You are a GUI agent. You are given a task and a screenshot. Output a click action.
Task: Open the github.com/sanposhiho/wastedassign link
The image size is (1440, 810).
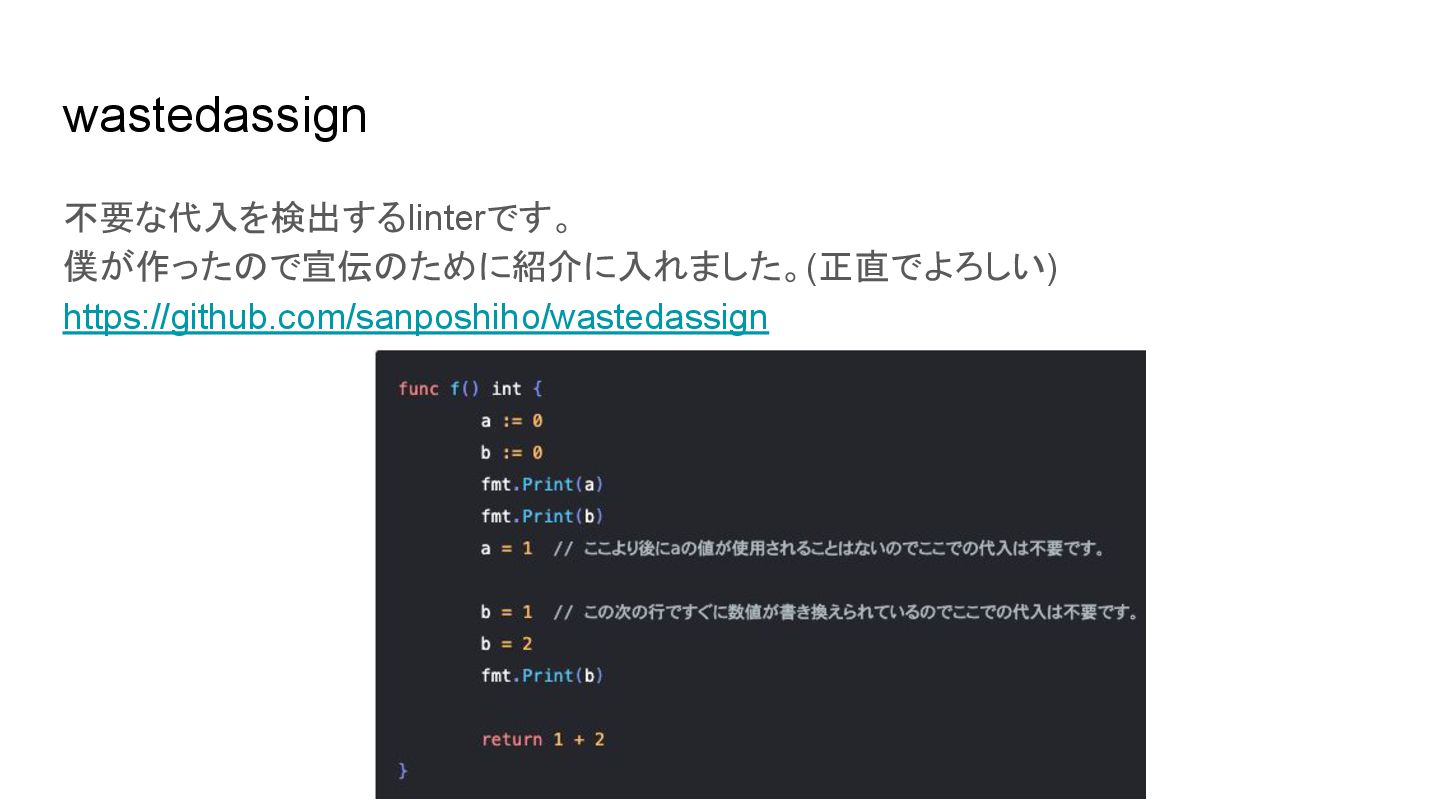coord(415,317)
